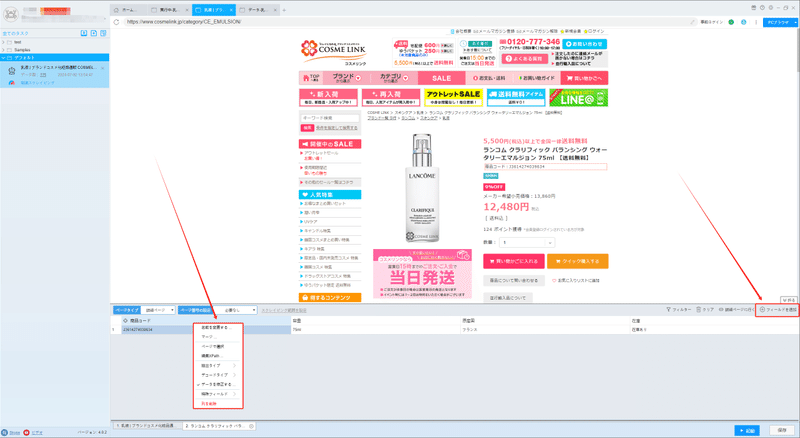Click the フィルター funnel icon

pos(668,309)
